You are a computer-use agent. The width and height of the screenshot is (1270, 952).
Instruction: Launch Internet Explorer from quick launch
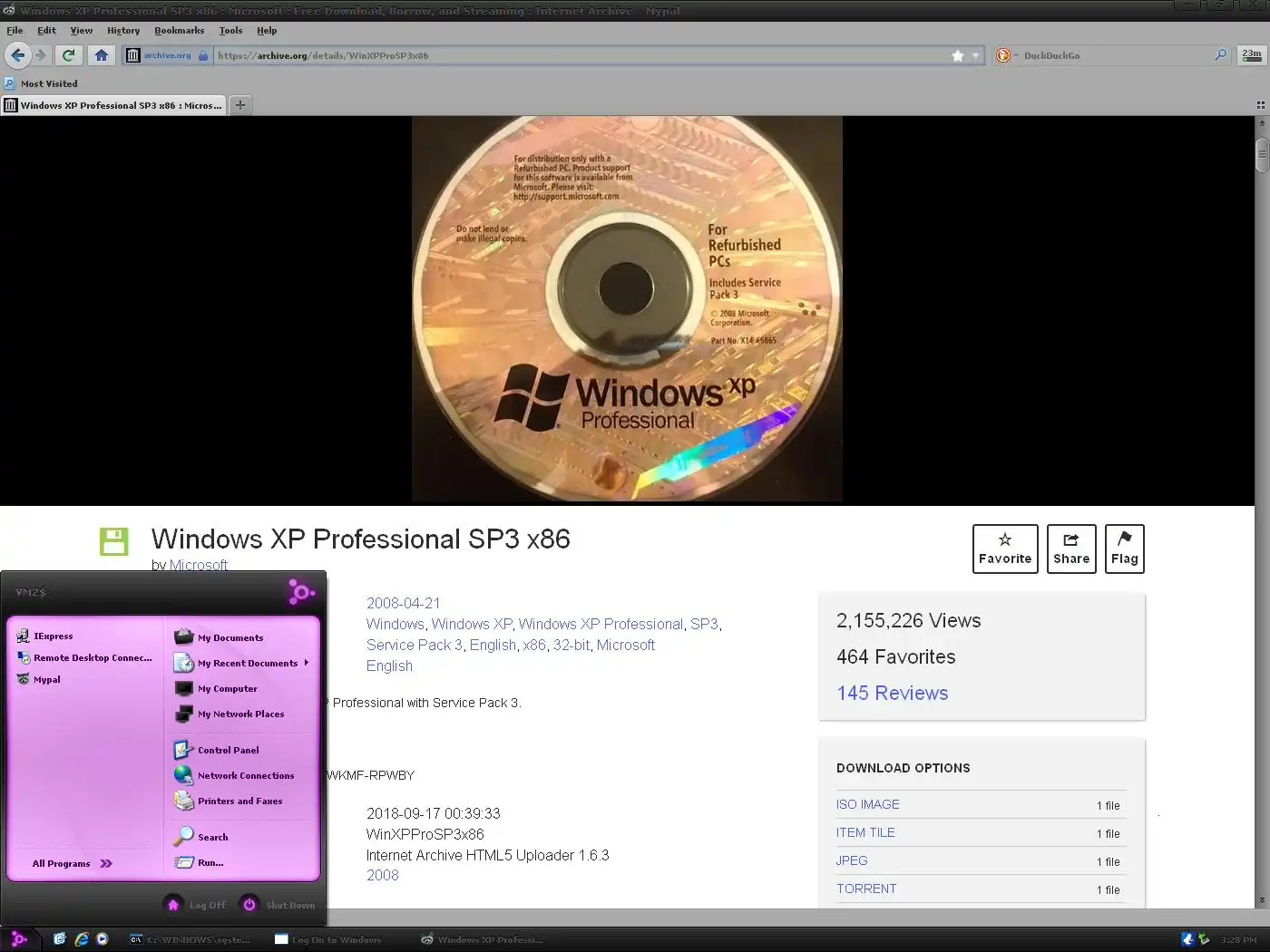coord(81,939)
